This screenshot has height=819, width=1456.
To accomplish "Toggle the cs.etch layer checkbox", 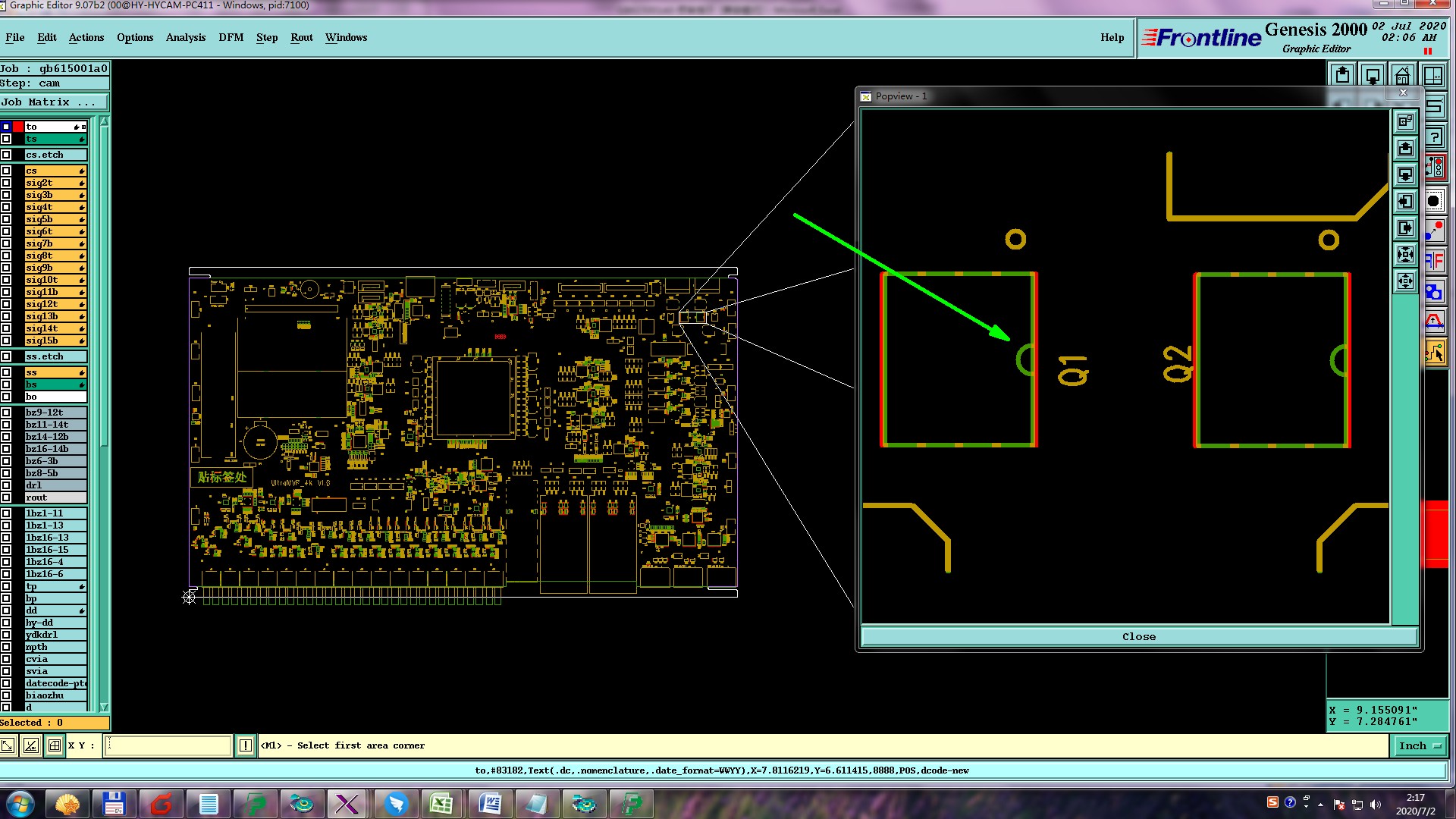I will [7, 155].
